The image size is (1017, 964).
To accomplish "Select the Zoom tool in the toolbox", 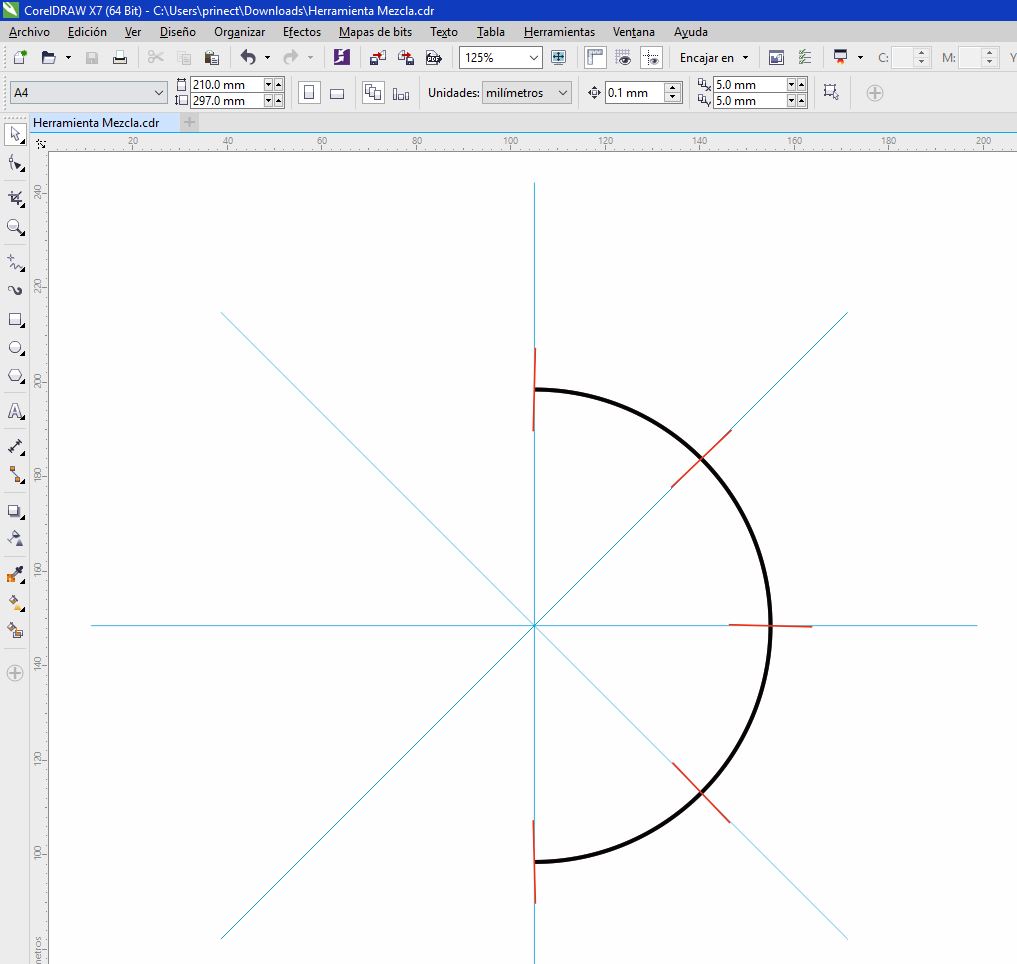I will click(16, 227).
